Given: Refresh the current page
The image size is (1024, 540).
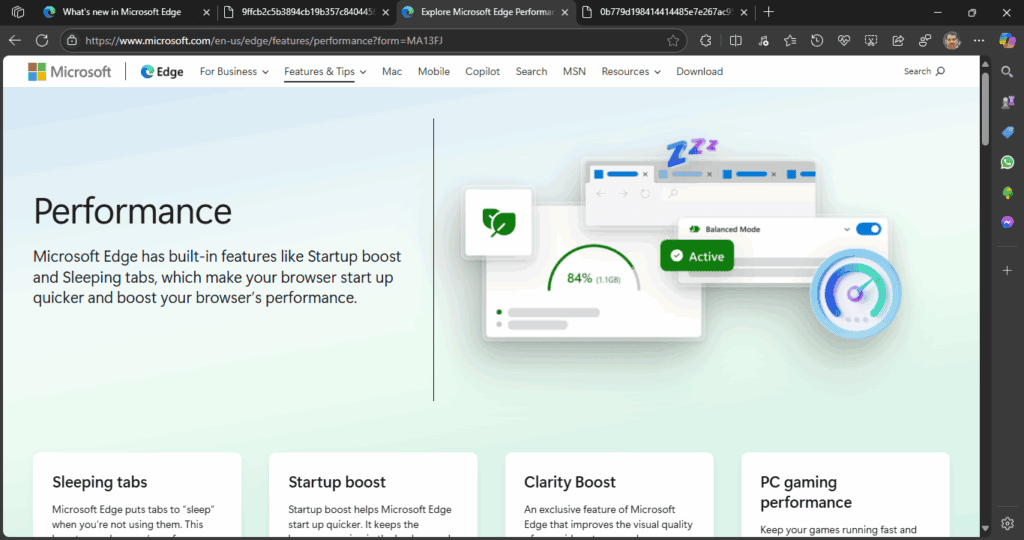Looking at the screenshot, I should (42, 40).
